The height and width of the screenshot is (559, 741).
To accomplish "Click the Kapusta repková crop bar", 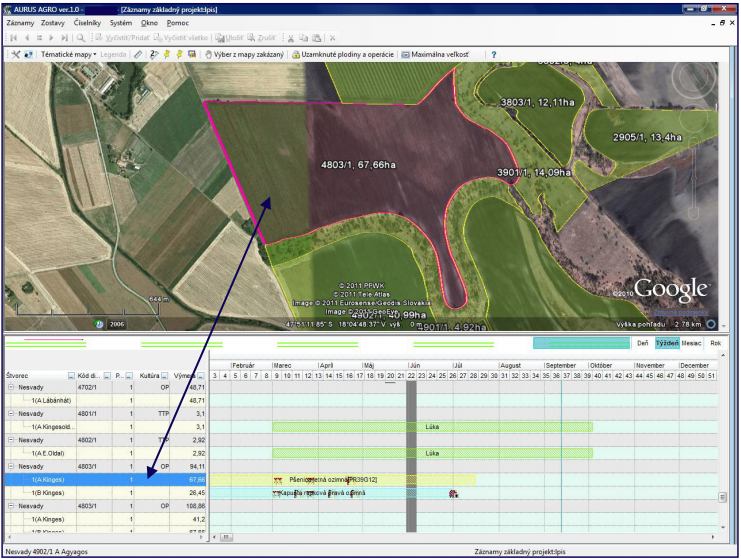I will point(334,493).
